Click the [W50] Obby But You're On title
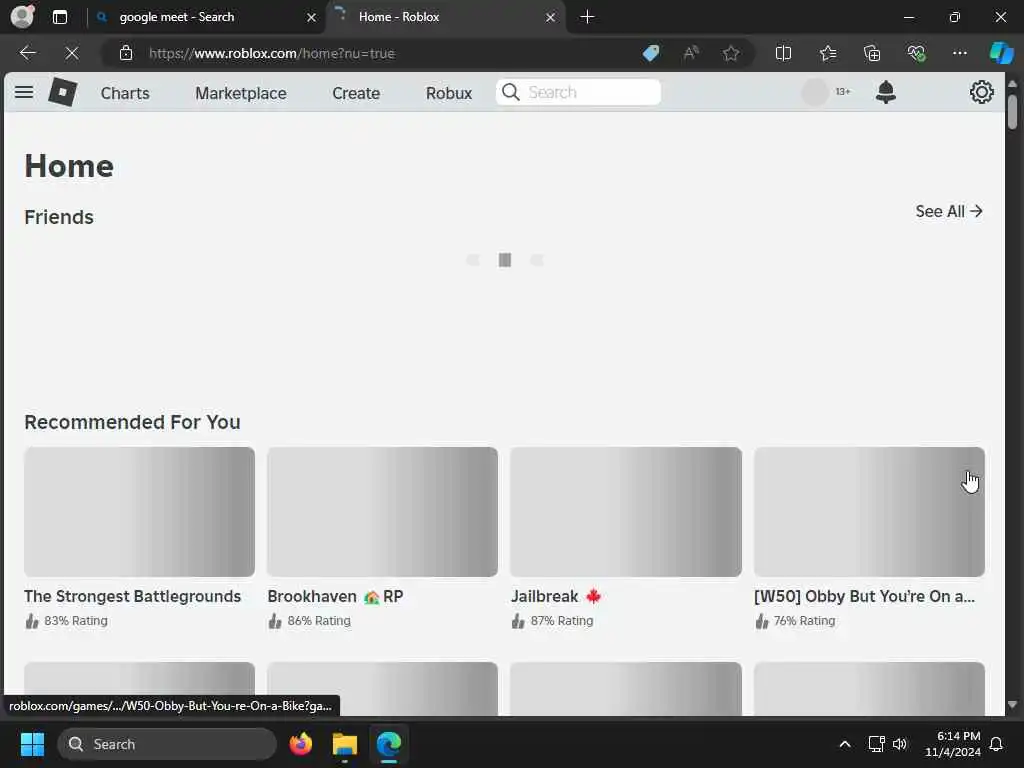Image resolution: width=1024 pixels, height=768 pixels. pyautogui.click(x=864, y=596)
